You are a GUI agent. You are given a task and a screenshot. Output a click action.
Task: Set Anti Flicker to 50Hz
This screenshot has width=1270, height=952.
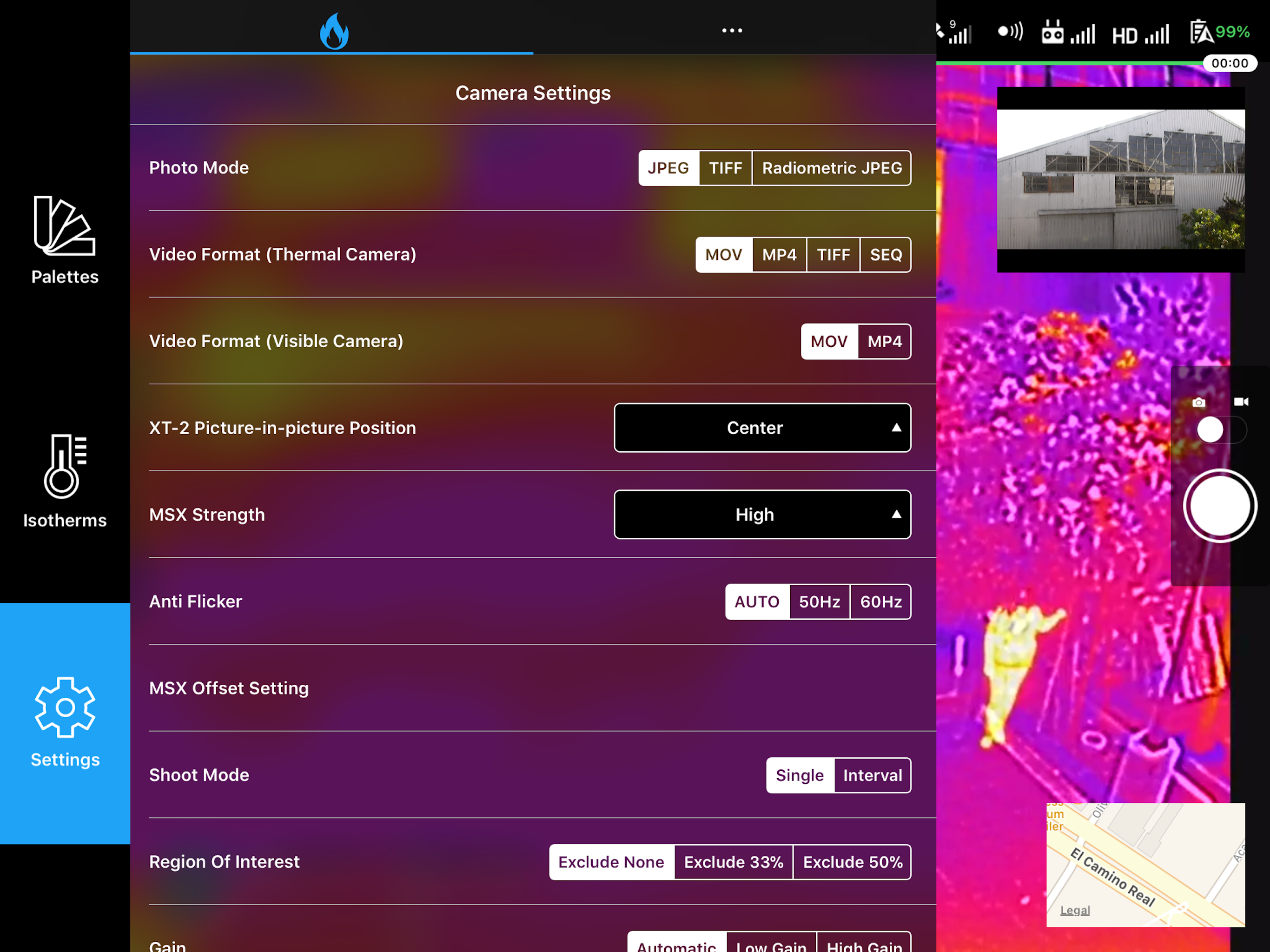[x=819, y=602]
